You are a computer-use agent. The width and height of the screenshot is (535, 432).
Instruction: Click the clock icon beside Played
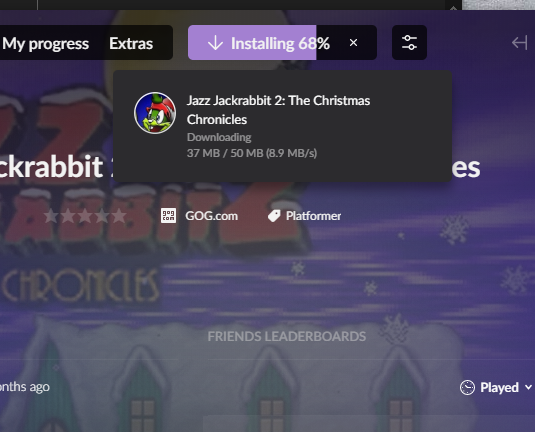[467, 388]
